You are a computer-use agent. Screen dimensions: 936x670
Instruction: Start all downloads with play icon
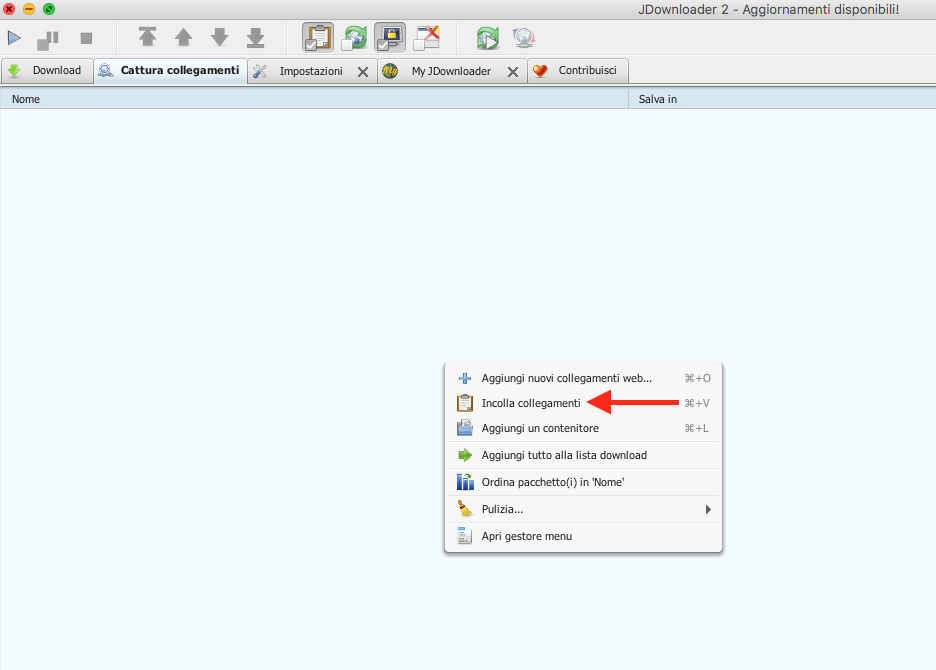(x=14, y=38)
